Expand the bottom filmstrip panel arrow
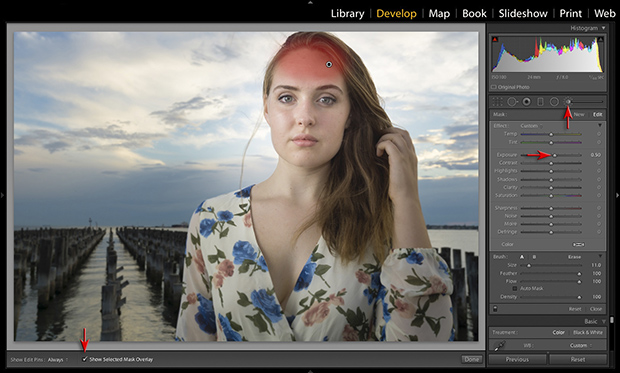 coord(310,371)
